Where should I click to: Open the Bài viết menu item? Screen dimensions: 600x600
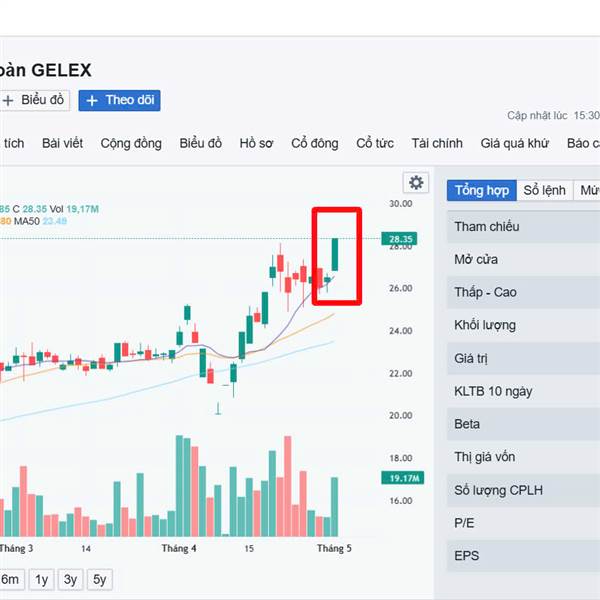62,143
